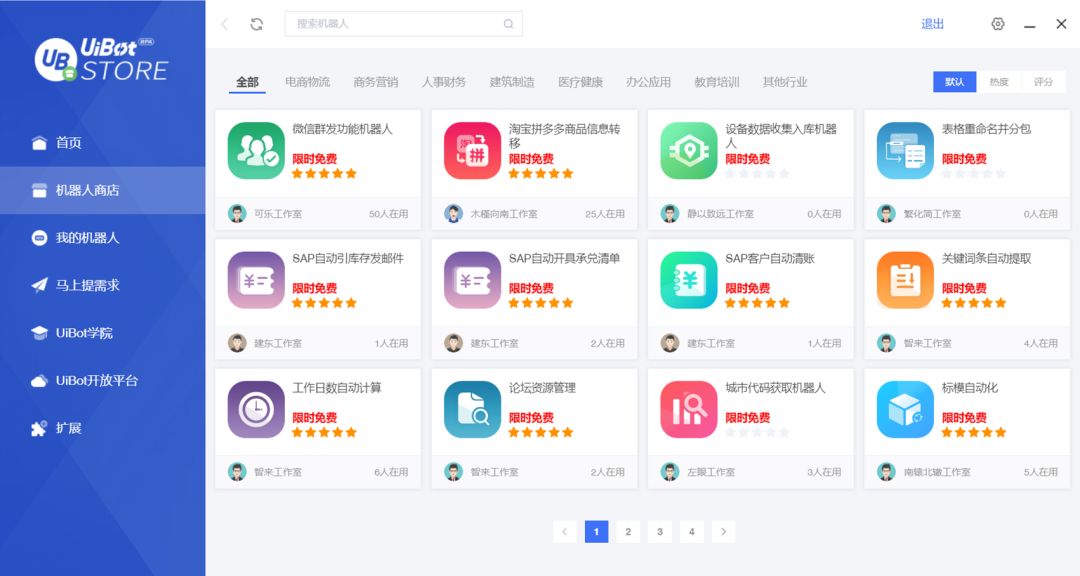Switch to the 办公应用 category tab
The width and height of the screenshot is (1080, 576).
click(x=648, y=82)
